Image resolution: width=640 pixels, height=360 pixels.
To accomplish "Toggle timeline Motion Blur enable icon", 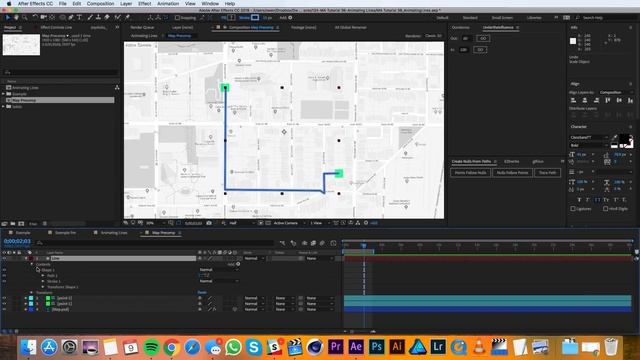I will coord(322,243).
